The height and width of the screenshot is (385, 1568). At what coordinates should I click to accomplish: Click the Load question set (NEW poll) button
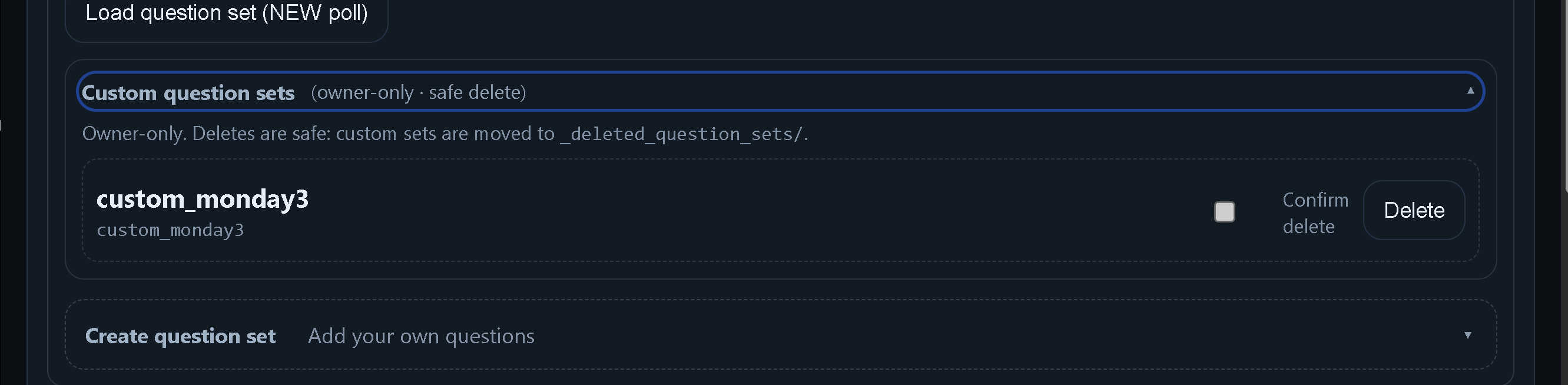[227, 14]
